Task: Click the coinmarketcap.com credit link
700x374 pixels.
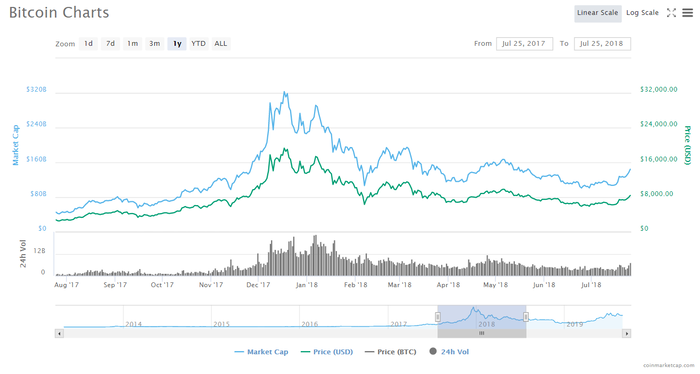Action: (x=669, y=365)
